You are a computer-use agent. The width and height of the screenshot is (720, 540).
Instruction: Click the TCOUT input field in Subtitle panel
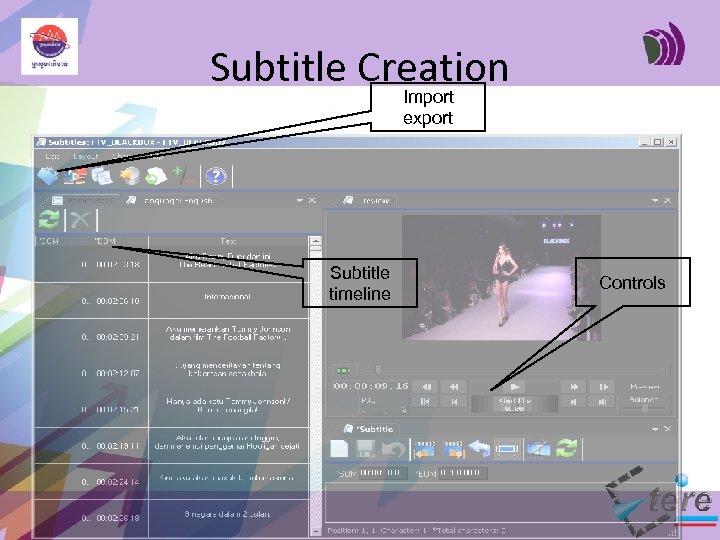(462, 473)
